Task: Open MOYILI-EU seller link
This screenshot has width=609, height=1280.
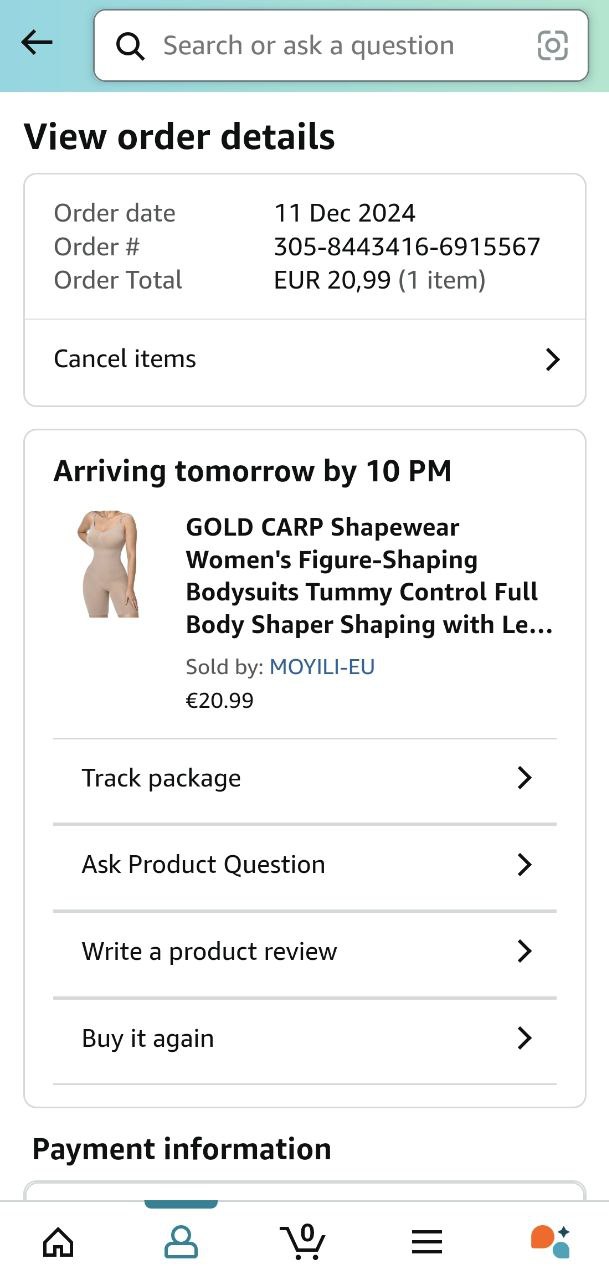Action: point(322,667)
